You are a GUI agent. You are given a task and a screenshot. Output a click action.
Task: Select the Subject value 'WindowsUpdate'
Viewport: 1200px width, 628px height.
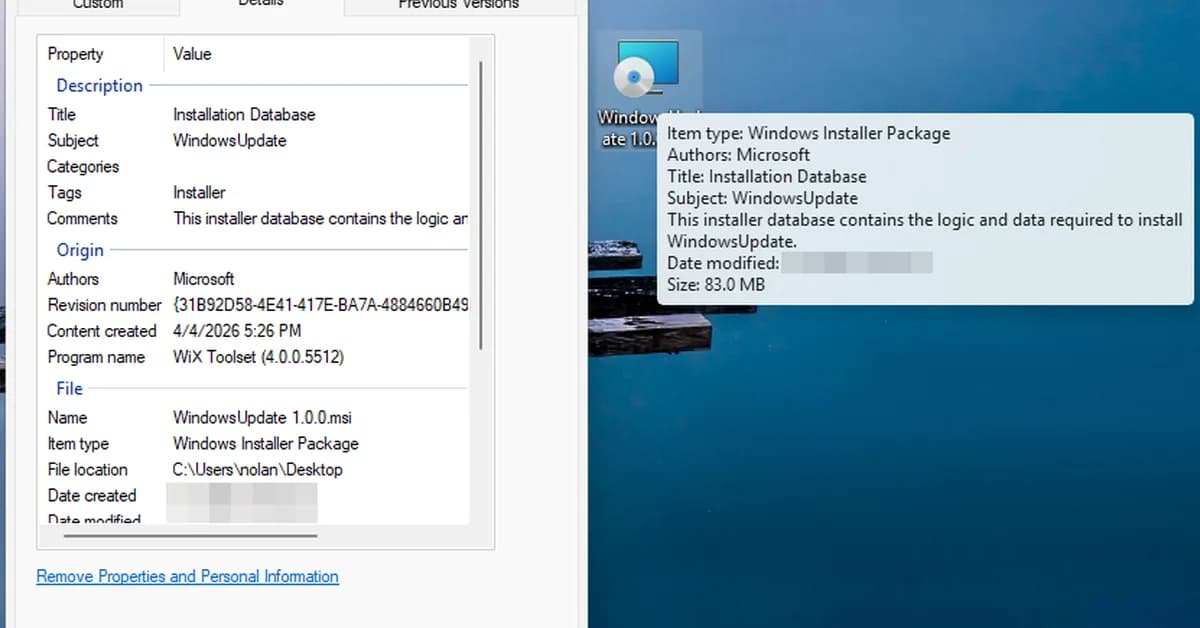pyautogui.click(x=230, y=140)
